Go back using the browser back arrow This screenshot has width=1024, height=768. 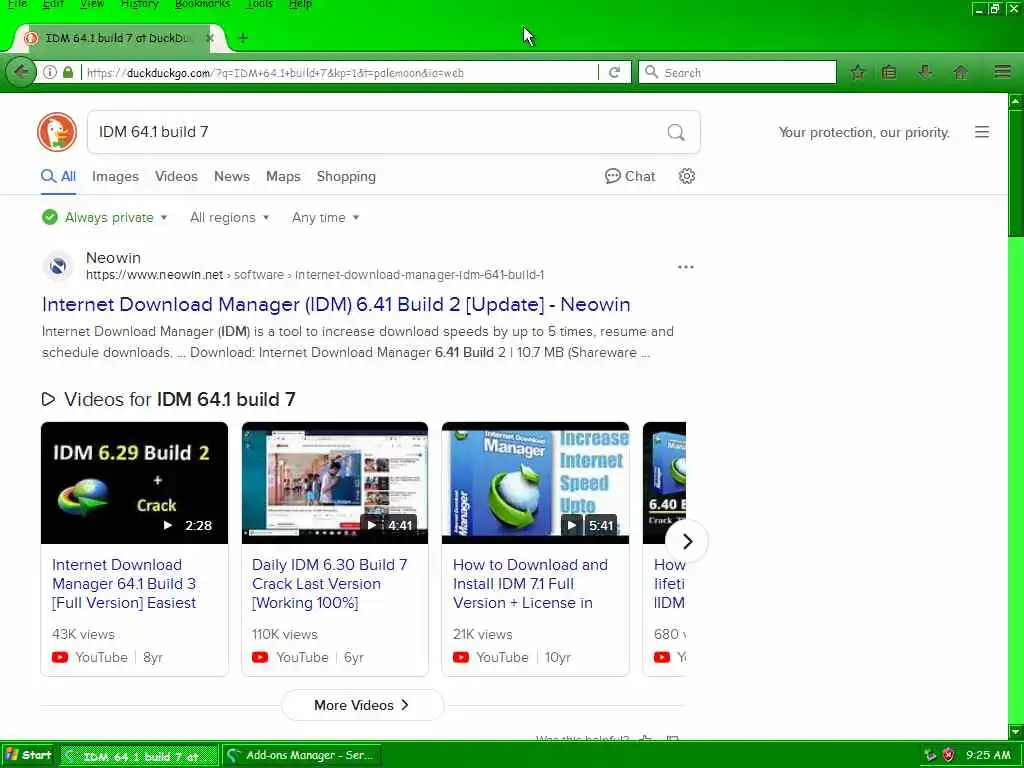click(21, 72)
